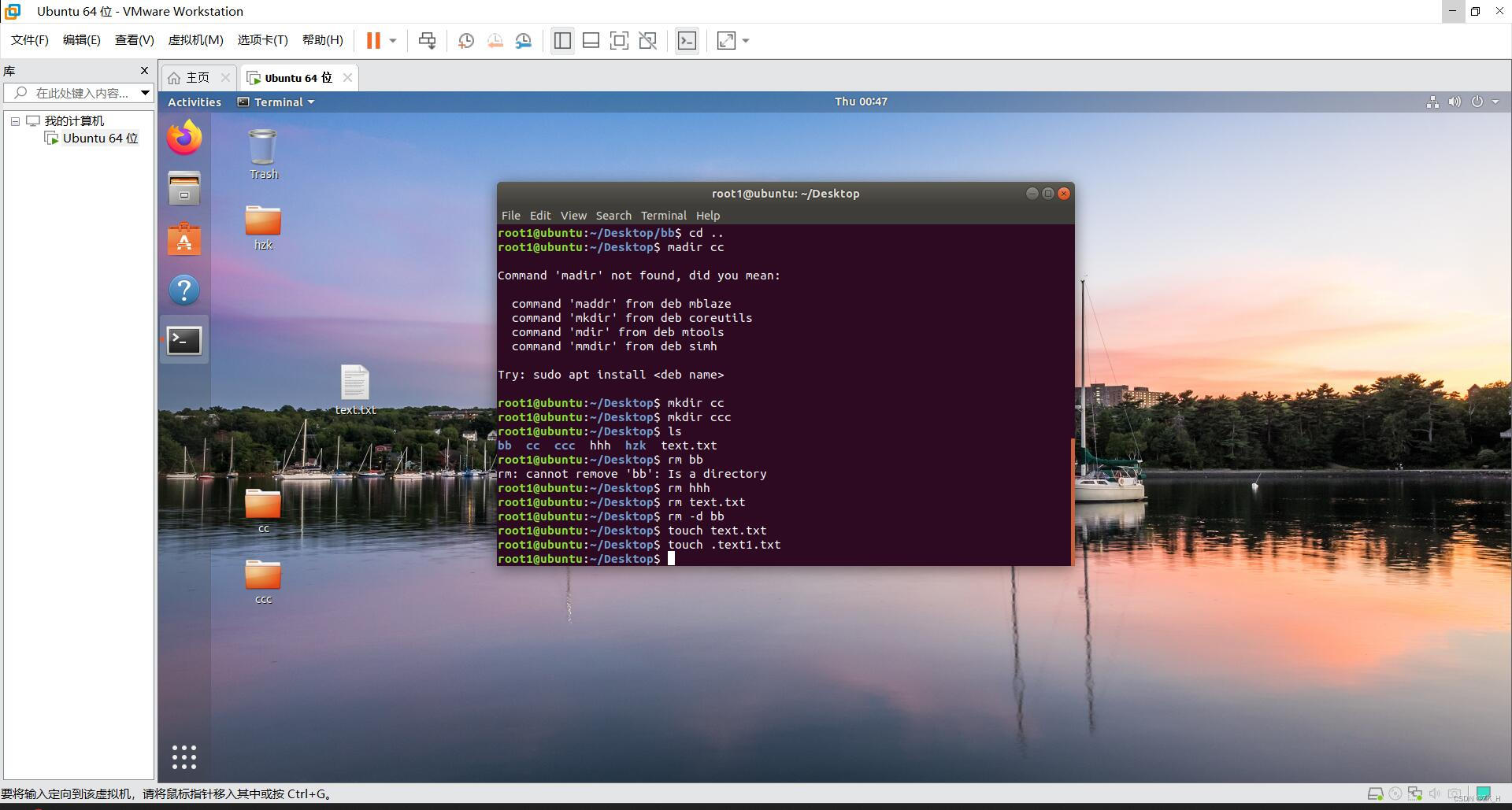Open the power options dropdown beside pause

[x=393, y=40]
